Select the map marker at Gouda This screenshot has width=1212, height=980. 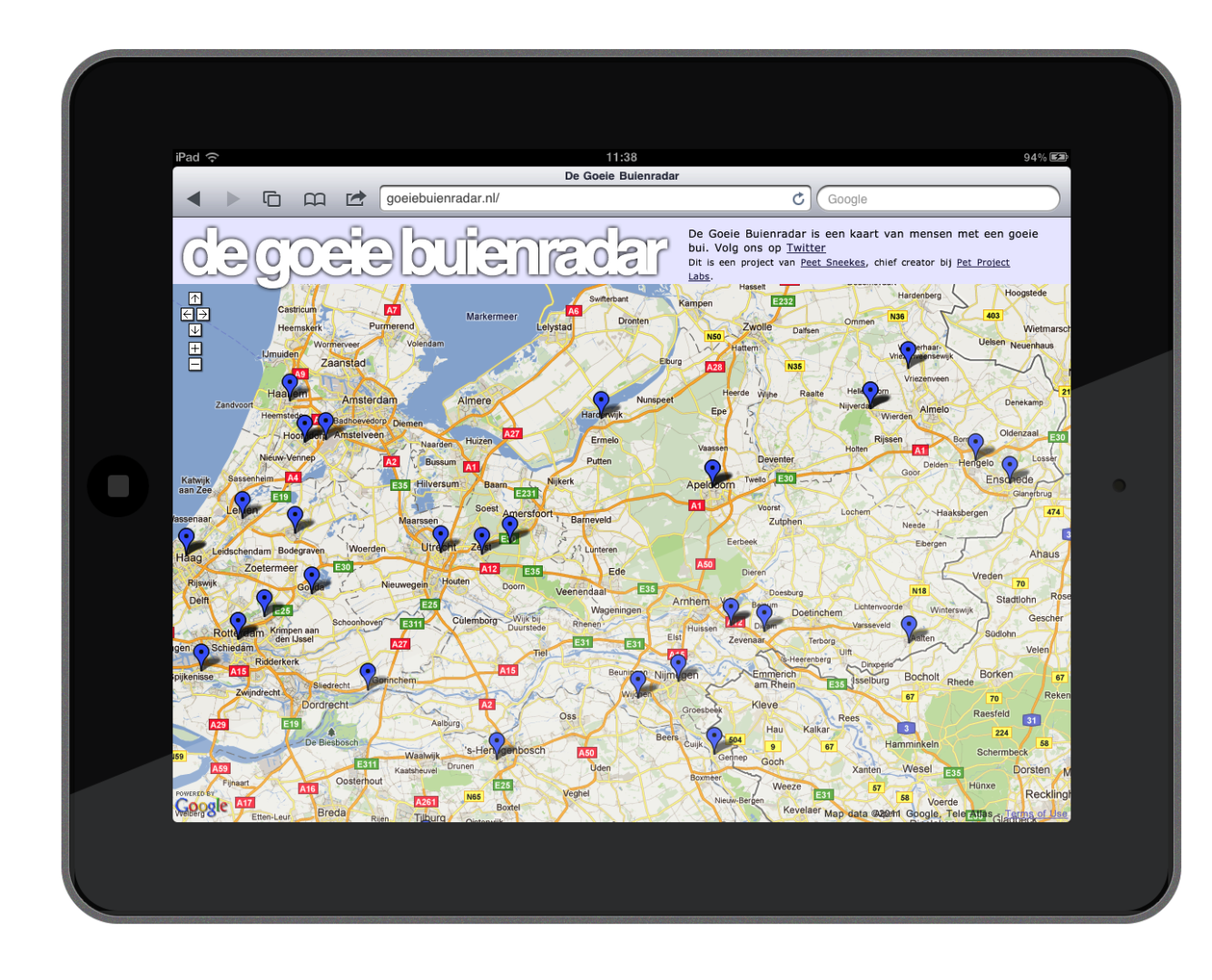[311, 578]
